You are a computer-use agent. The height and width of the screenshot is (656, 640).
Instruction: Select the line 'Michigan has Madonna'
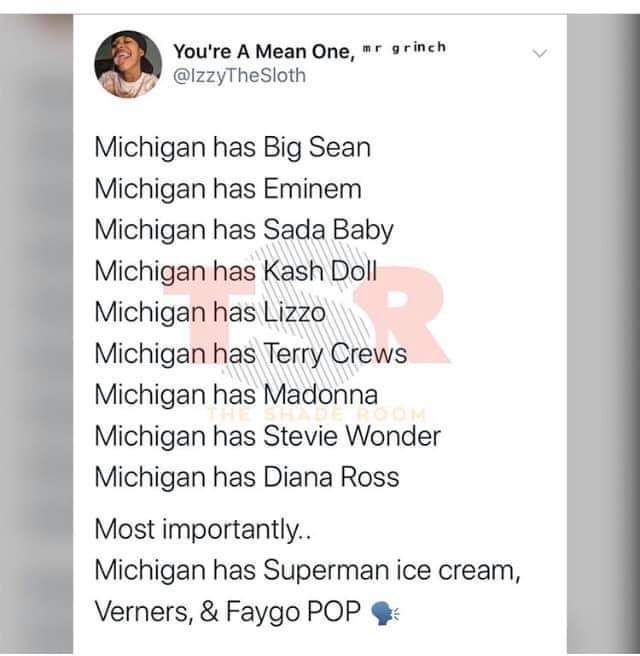pos(236,395)
